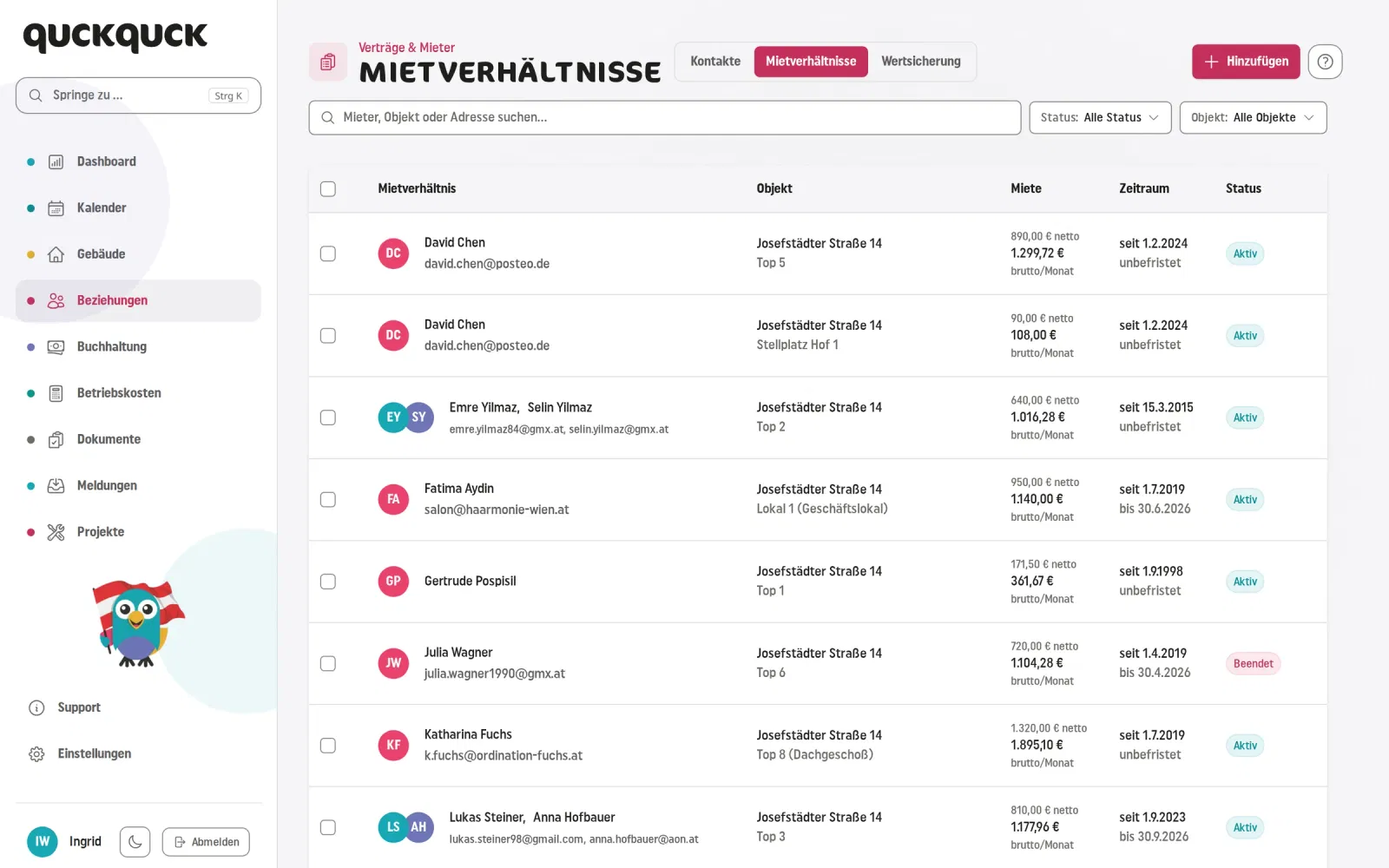1389x868 pixels.
Task: Toggle dark mode moon button
Action: (135, 842)
